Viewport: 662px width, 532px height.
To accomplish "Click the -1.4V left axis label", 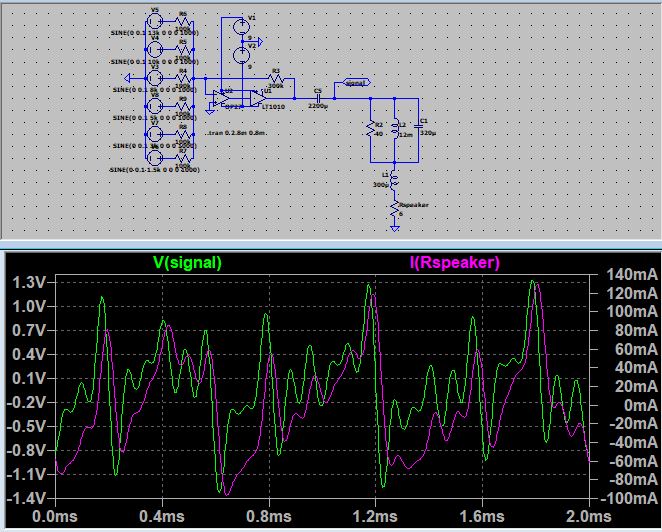I will [25, 498].
